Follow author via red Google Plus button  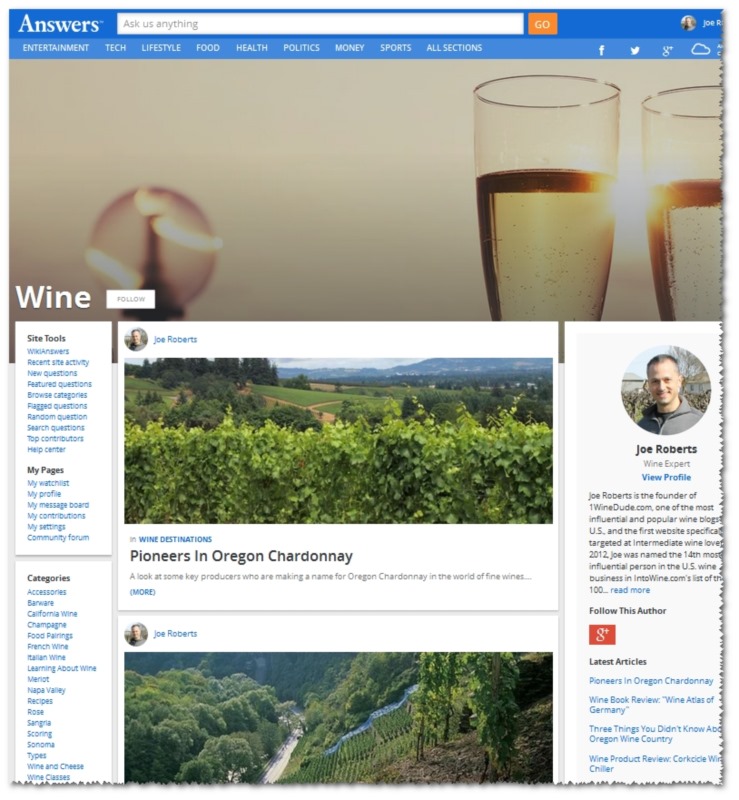pos(602,635)
